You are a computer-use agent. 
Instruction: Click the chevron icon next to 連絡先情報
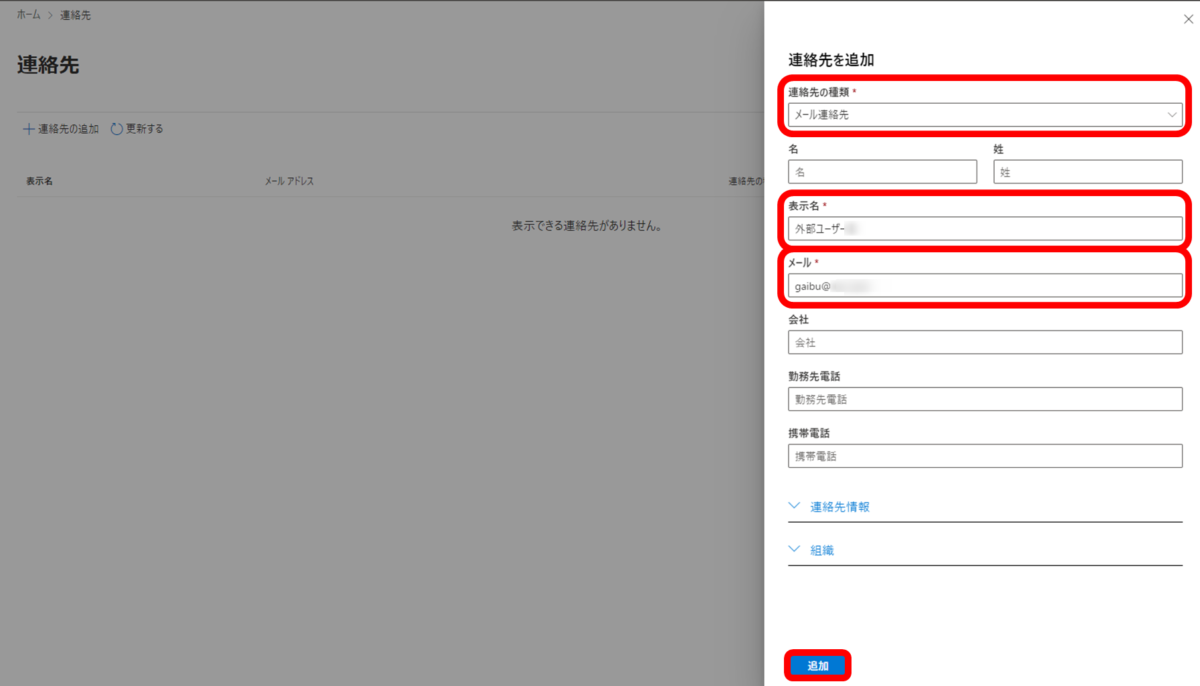pyautogui.click(x=793, y=505)
